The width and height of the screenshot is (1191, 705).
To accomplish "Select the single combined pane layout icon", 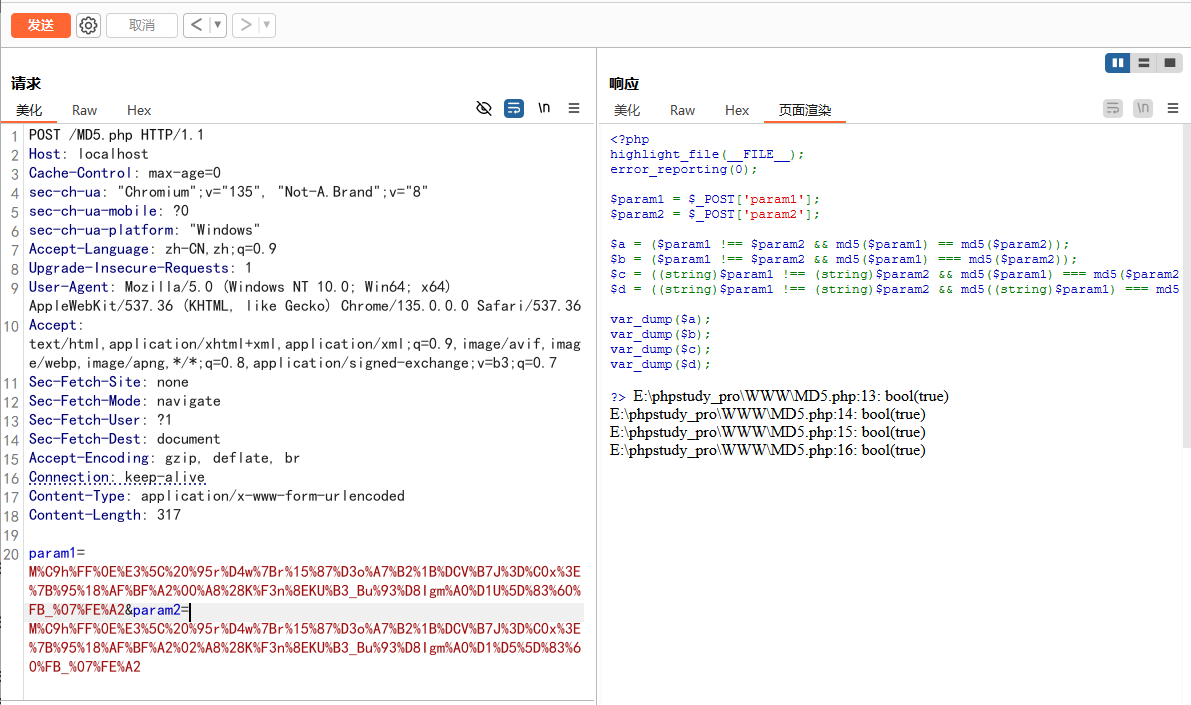I will point(1170,63).
